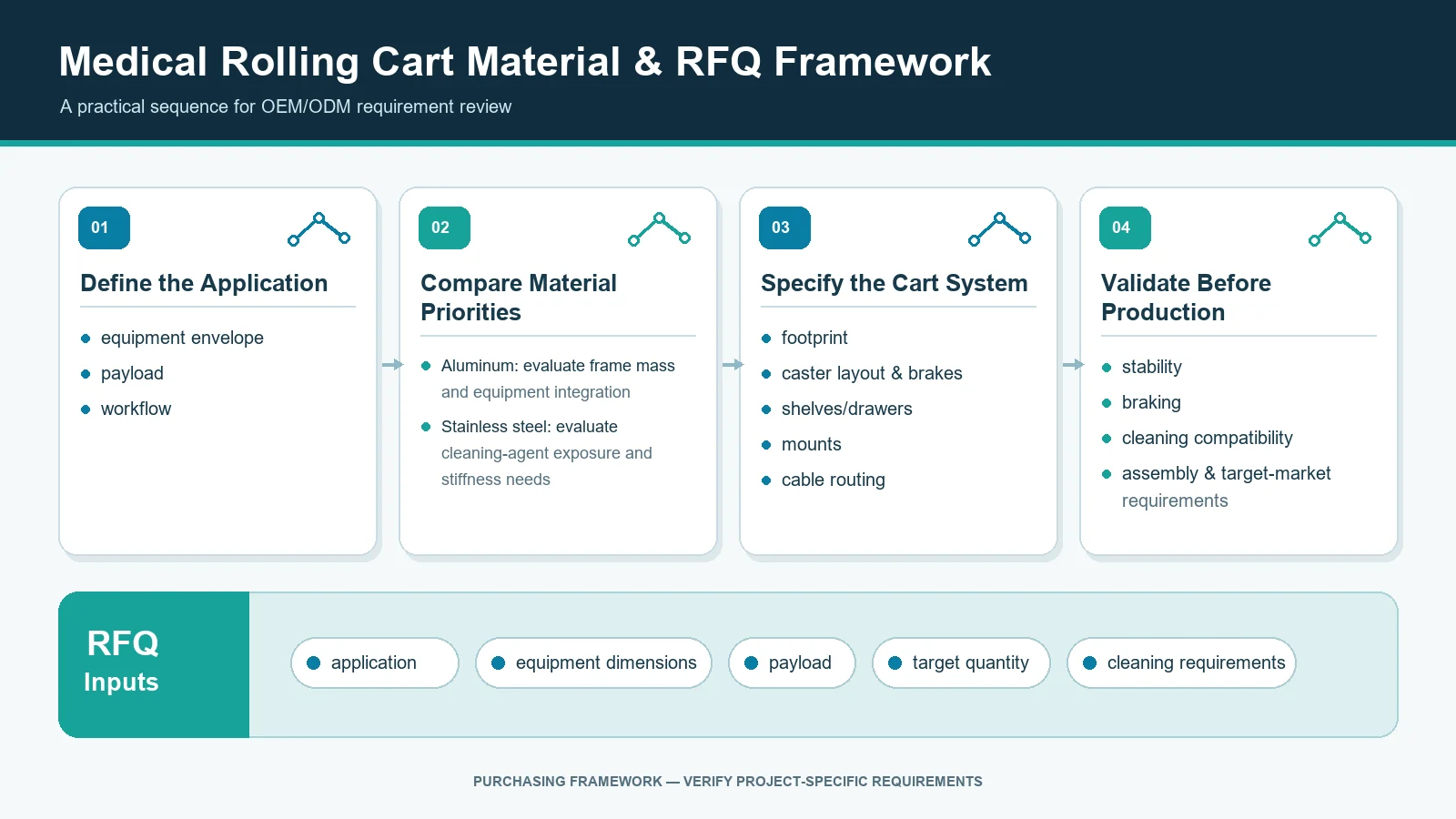Select the 02 step badge

[444, 227]
